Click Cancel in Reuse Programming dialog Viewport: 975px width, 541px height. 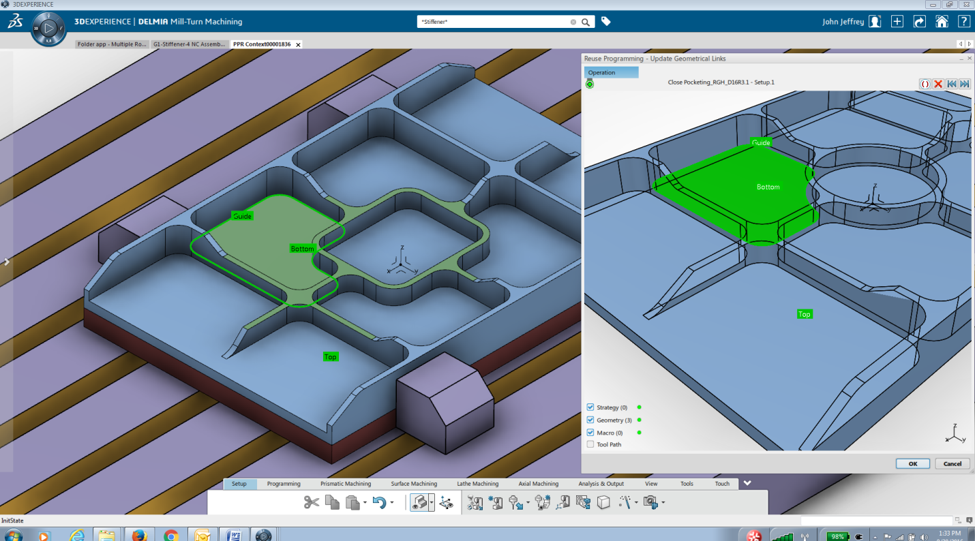[x=951, y=463]
